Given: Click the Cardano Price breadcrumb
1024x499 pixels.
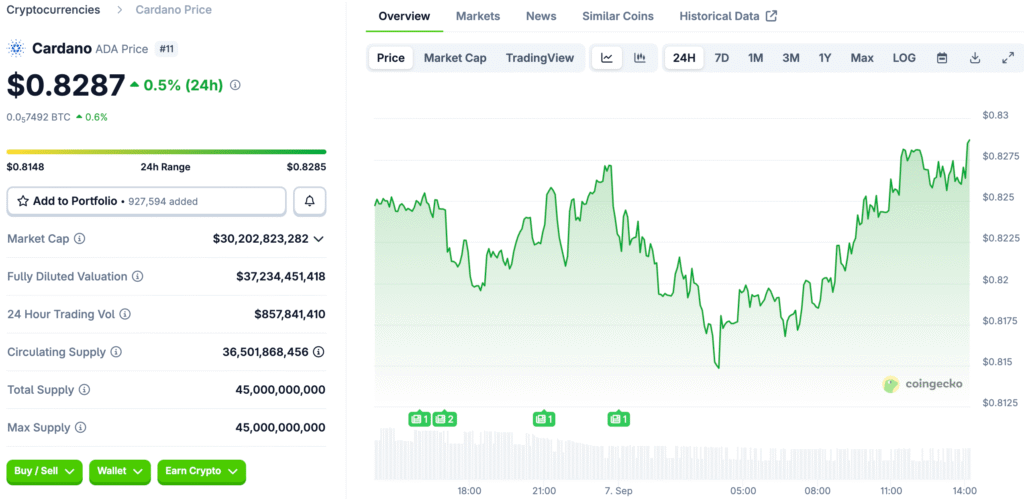Looking at the screenshot, I should point(174,10).
